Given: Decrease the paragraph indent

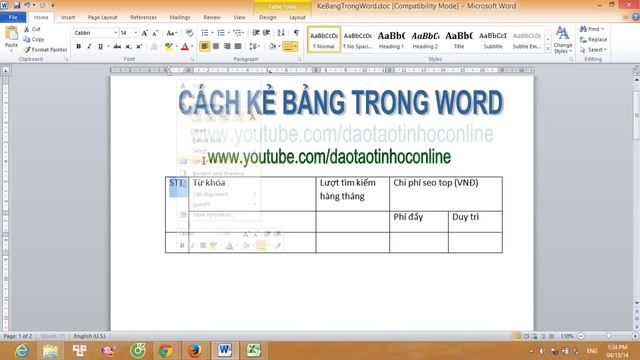Looking at the screenshot, I should point(256,33).
